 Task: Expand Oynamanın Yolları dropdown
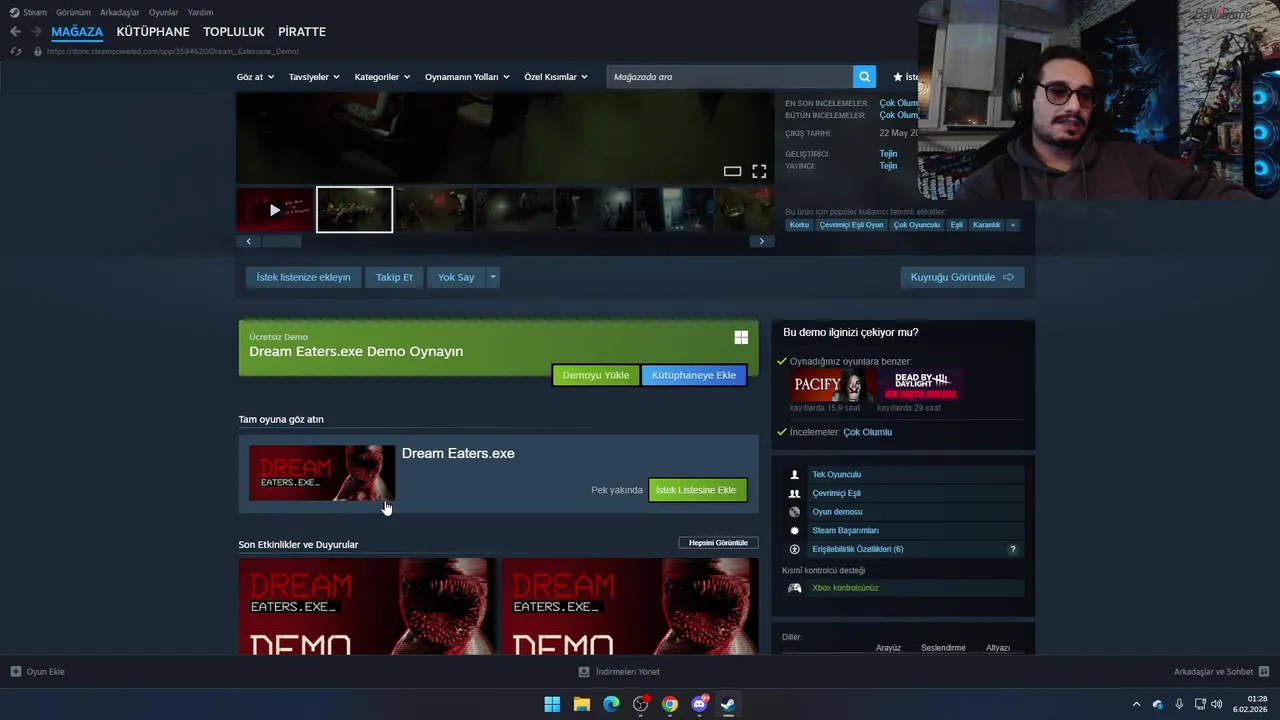pos(467,77)
